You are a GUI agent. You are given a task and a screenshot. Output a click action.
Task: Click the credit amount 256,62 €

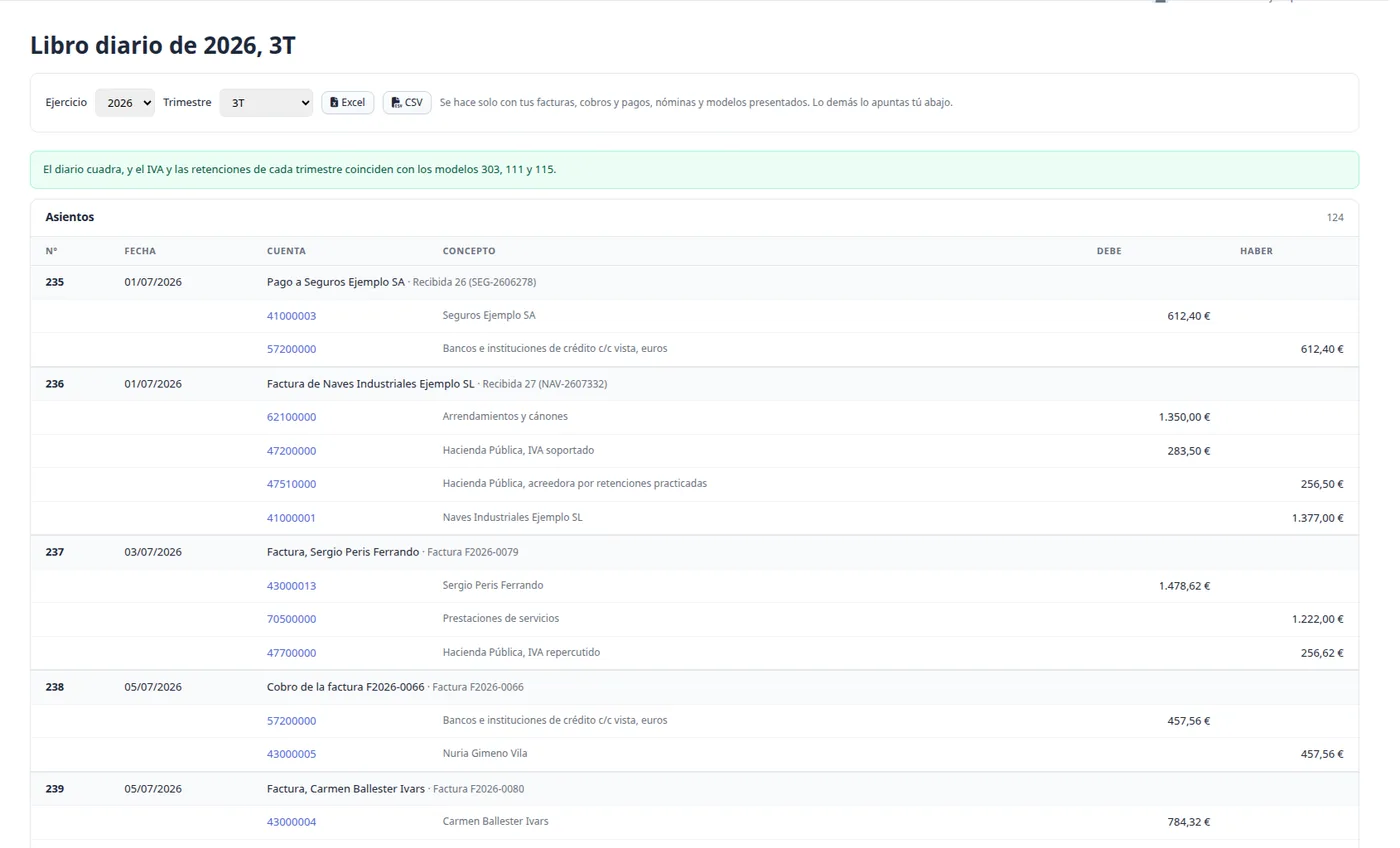point(1322,653)
